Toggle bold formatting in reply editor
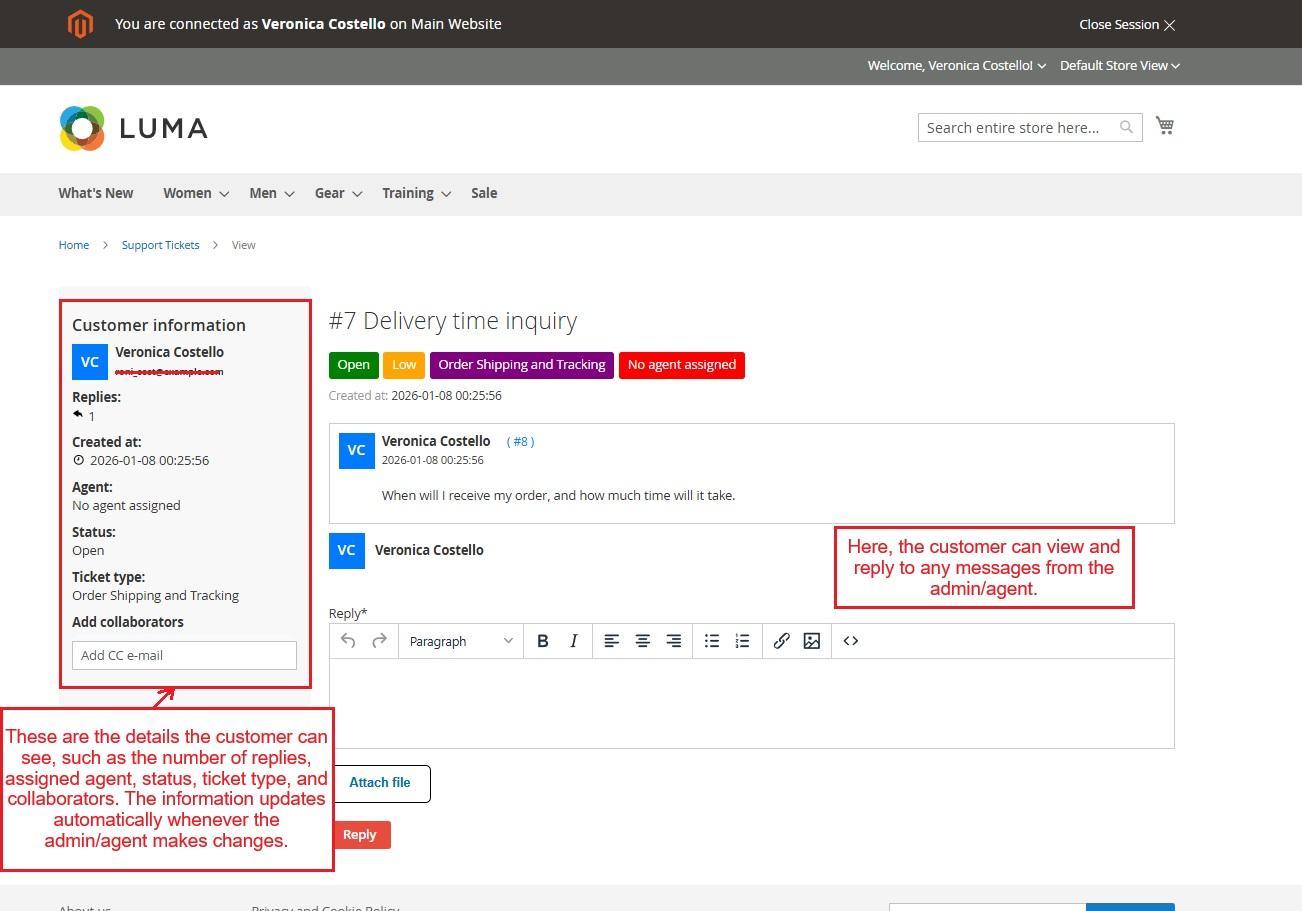The image size is (1302, 911). [542, 641]
